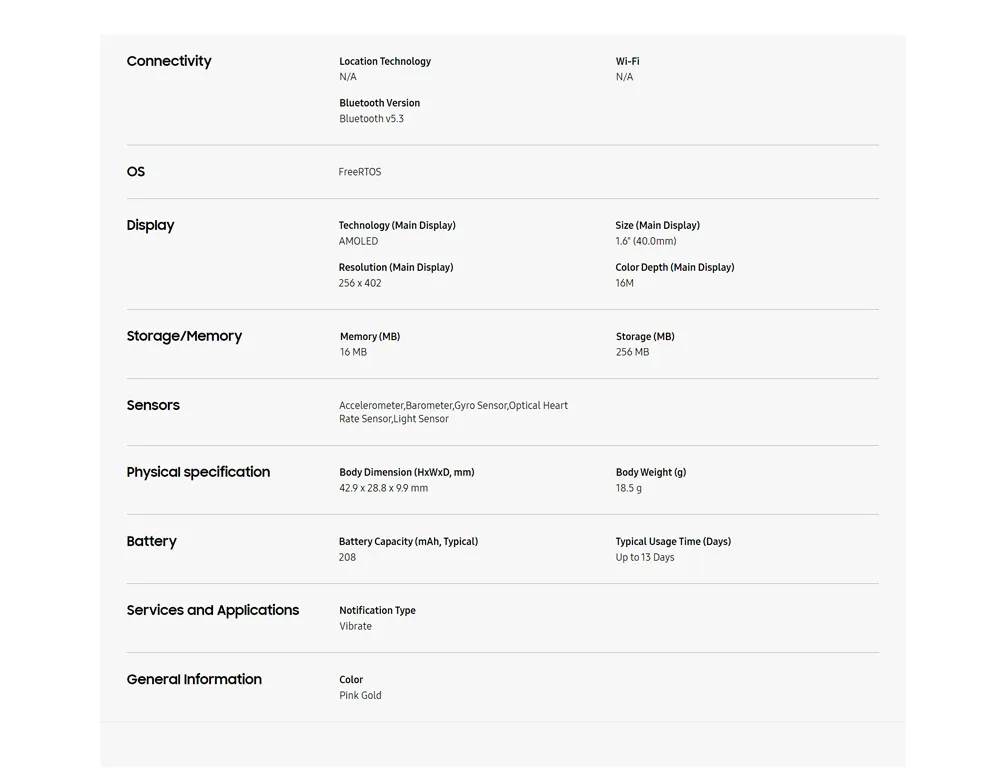Click the Notification Type label
The height and width of the screenshot is (780, 1000).
click(x=377, y=610)
